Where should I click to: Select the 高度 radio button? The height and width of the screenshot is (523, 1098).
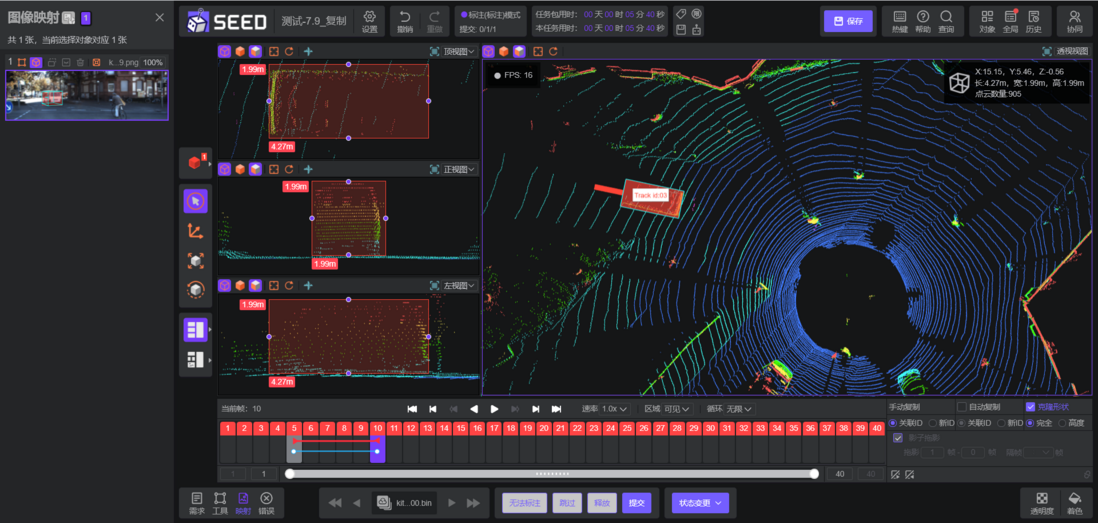1063,423
